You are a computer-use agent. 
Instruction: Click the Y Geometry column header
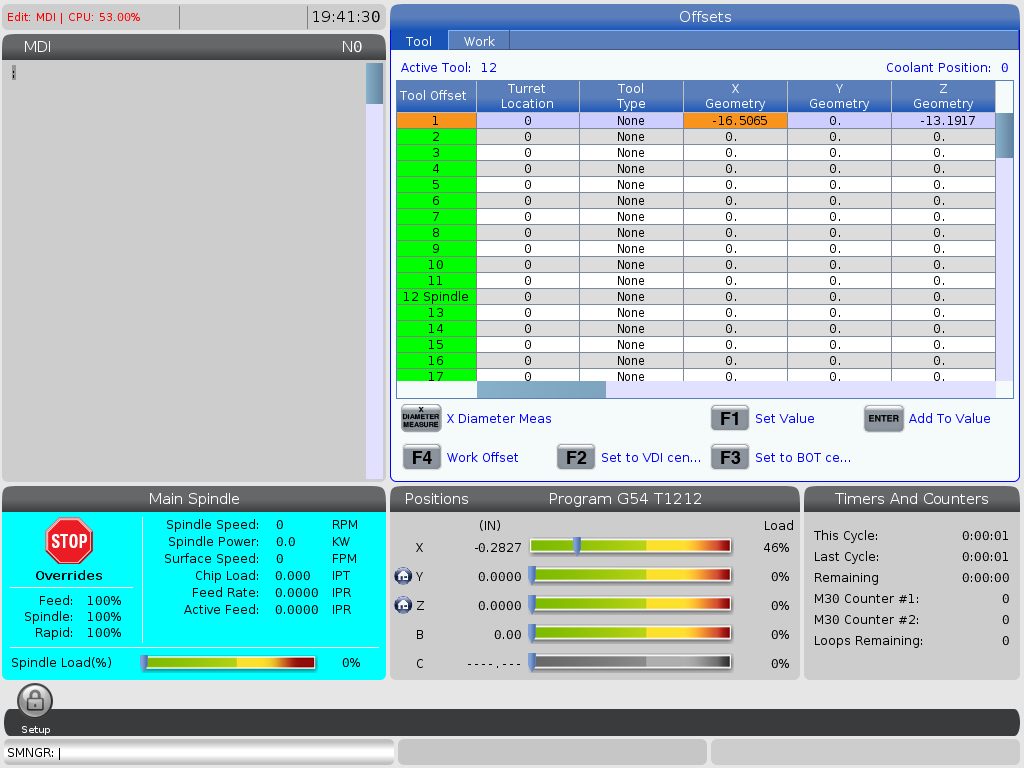[x=839, y=96]
